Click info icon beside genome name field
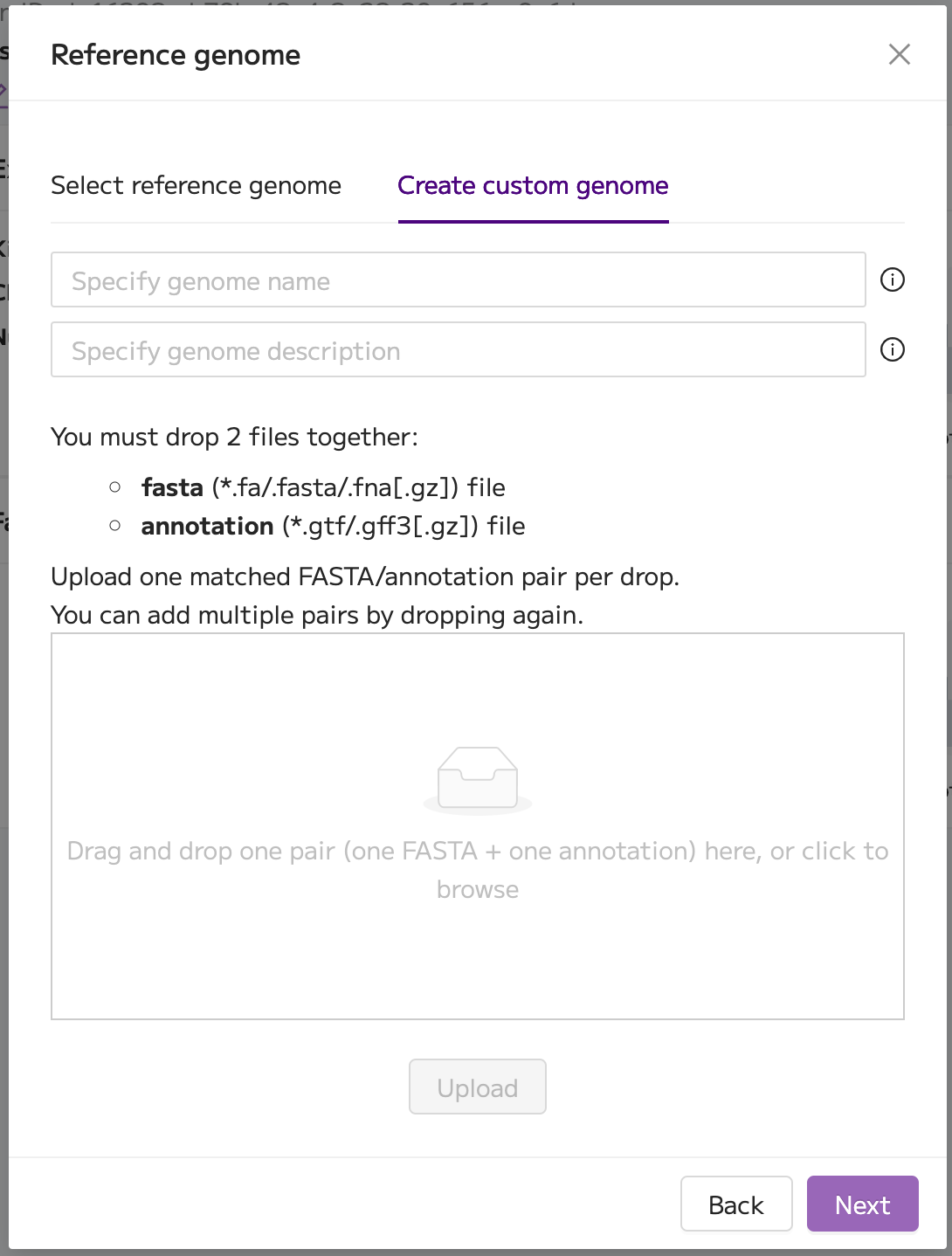 [892, 280]
